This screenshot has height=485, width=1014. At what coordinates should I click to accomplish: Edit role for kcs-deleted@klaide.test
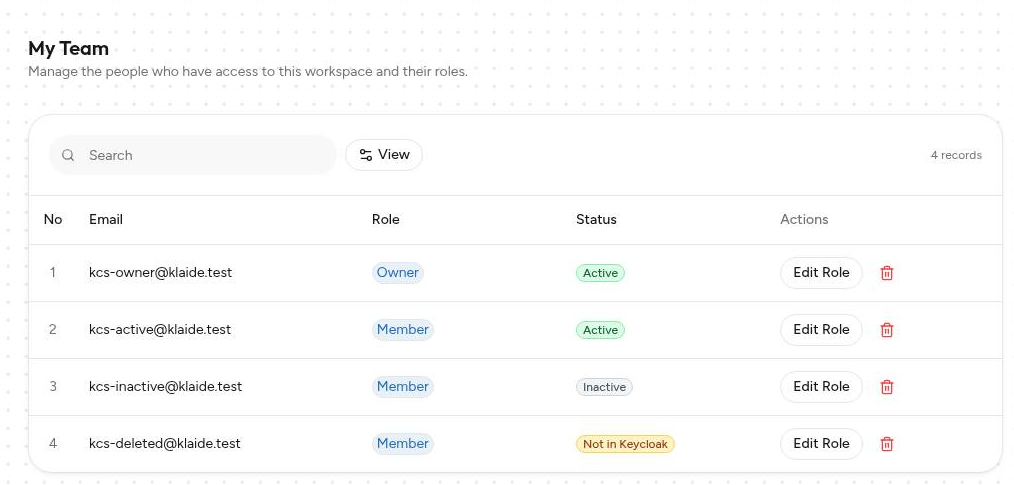pyautogui.click(x=821, y=444)
